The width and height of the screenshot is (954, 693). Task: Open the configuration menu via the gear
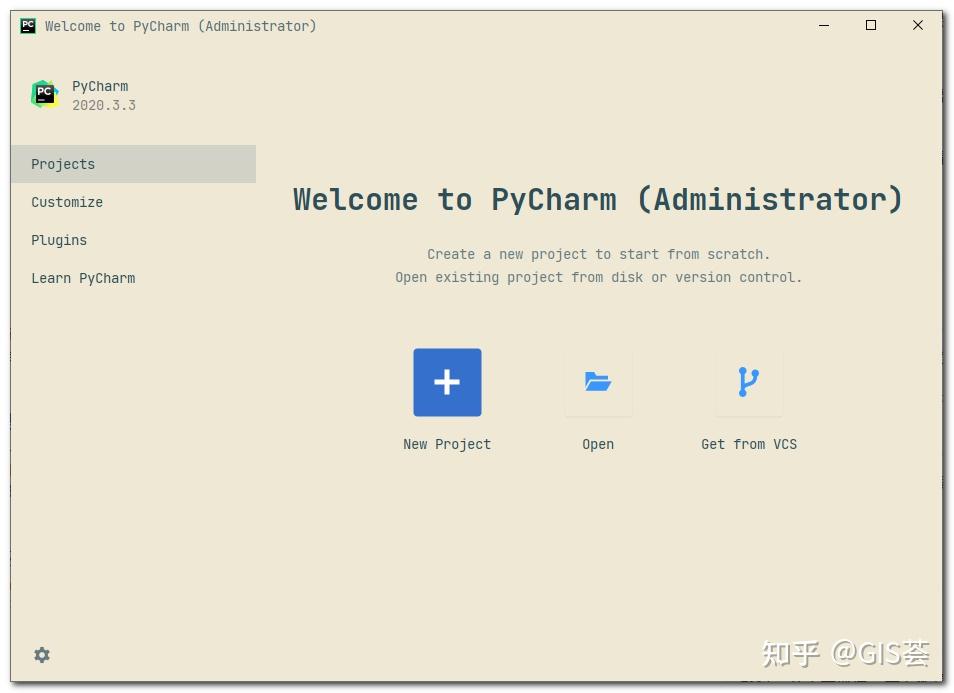(41, 654)
